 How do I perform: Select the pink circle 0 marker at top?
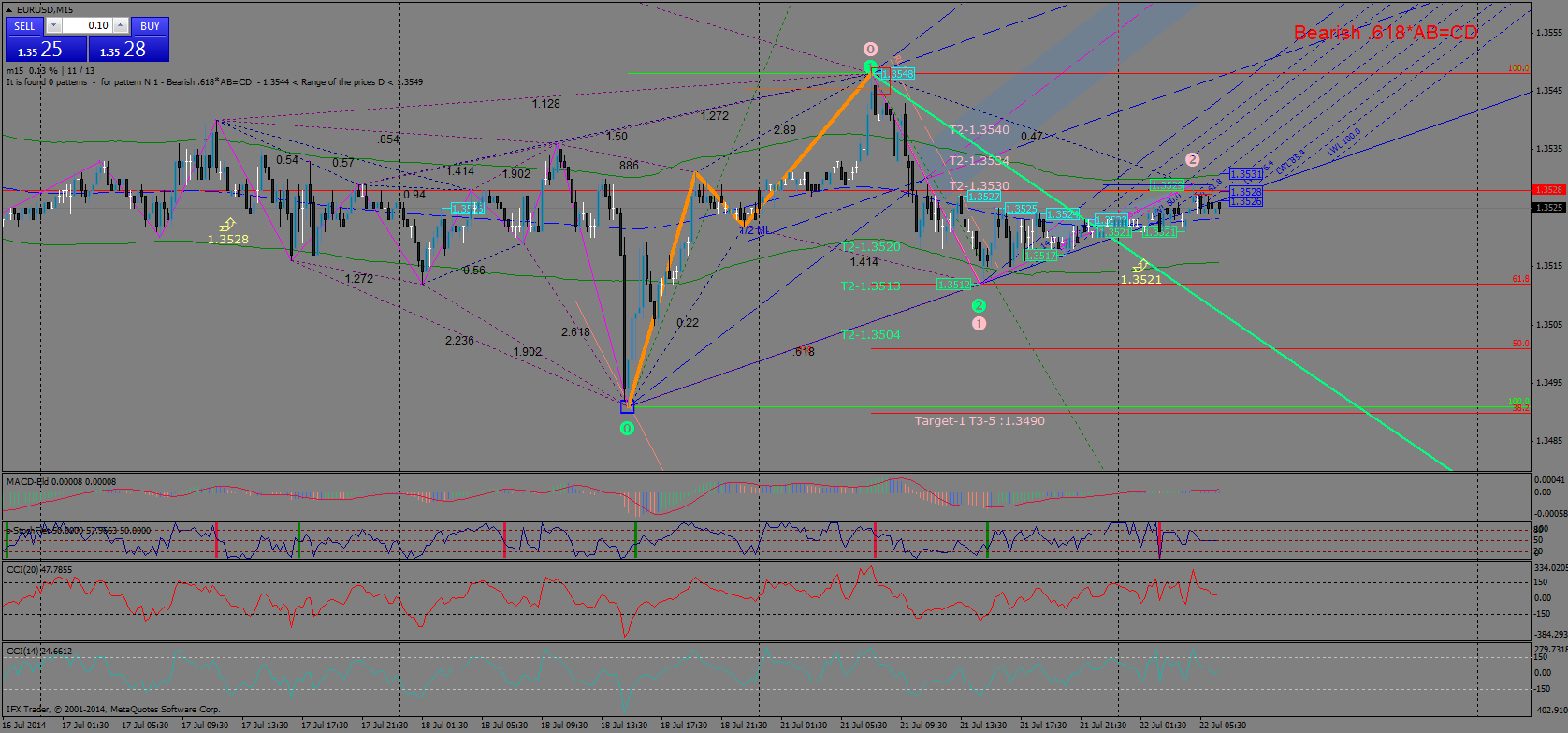click(870, 49)
